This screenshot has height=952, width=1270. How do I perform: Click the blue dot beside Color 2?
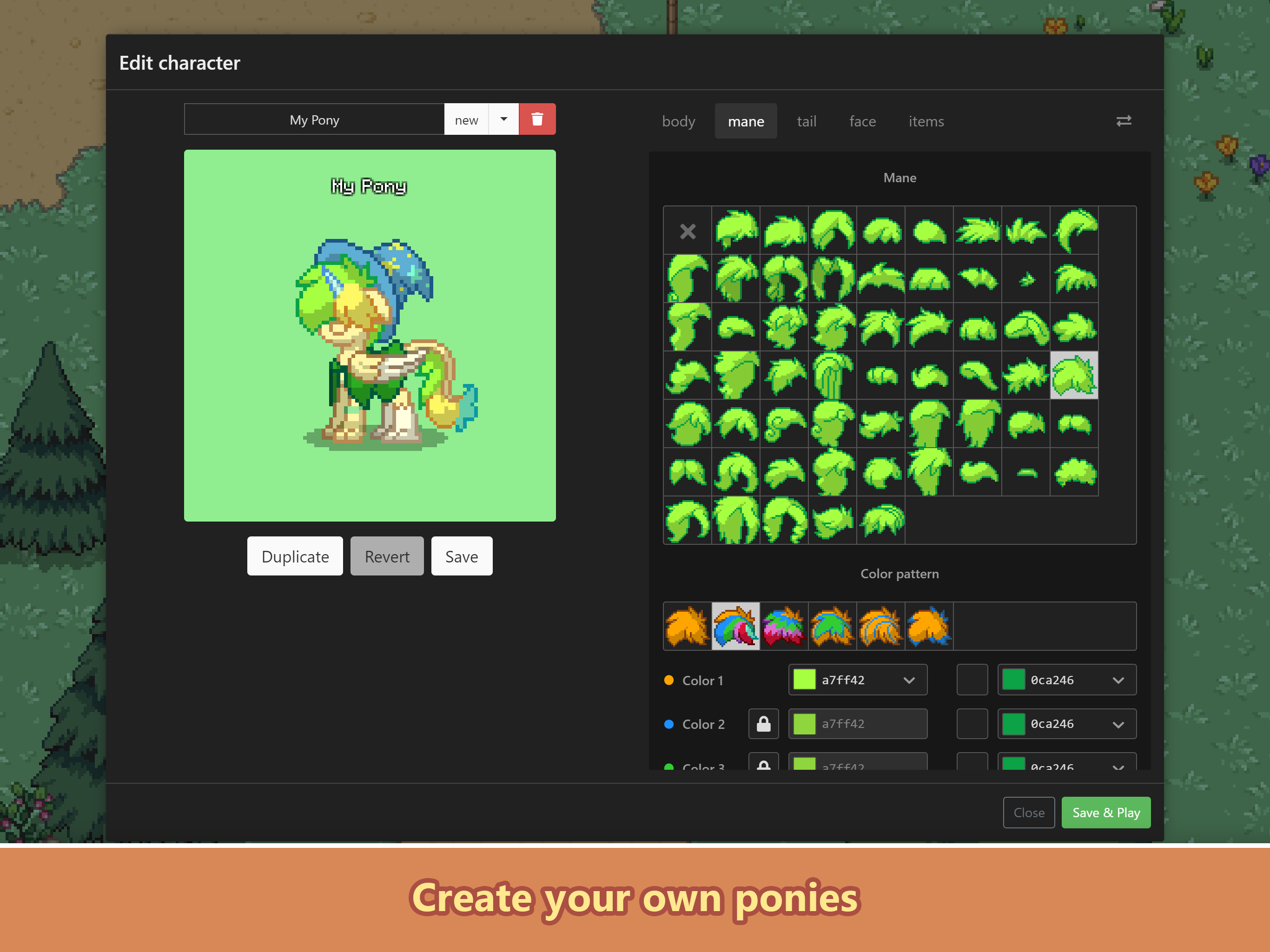click(x=669, y=724)
